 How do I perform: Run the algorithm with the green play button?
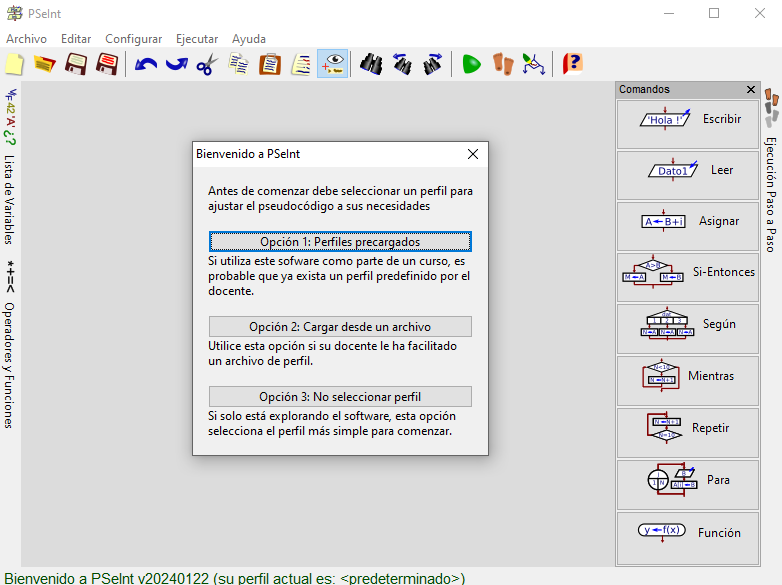[471, 64]
